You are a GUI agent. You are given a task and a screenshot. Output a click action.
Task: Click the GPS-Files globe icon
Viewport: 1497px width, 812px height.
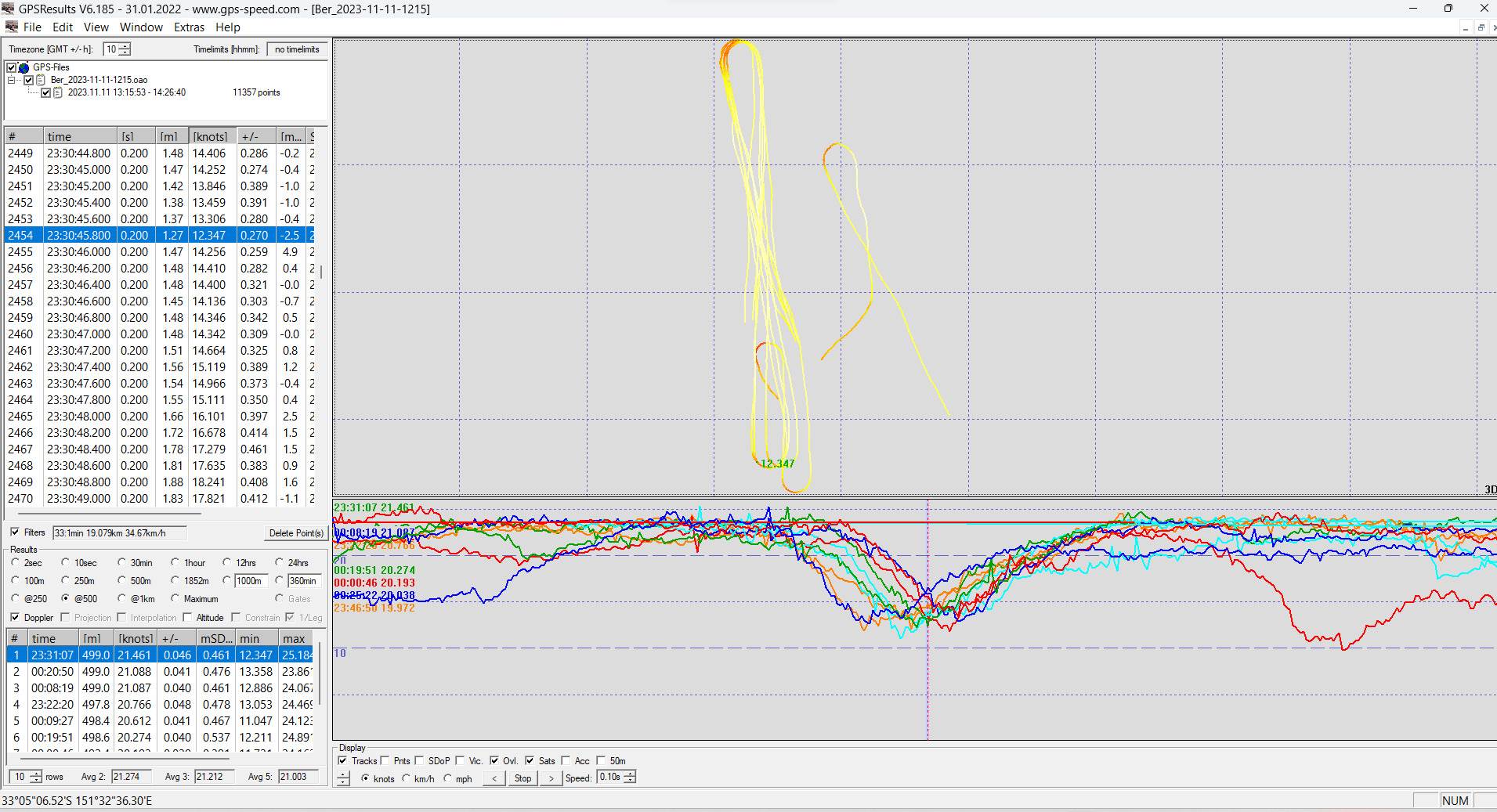[x=24, y=67]
